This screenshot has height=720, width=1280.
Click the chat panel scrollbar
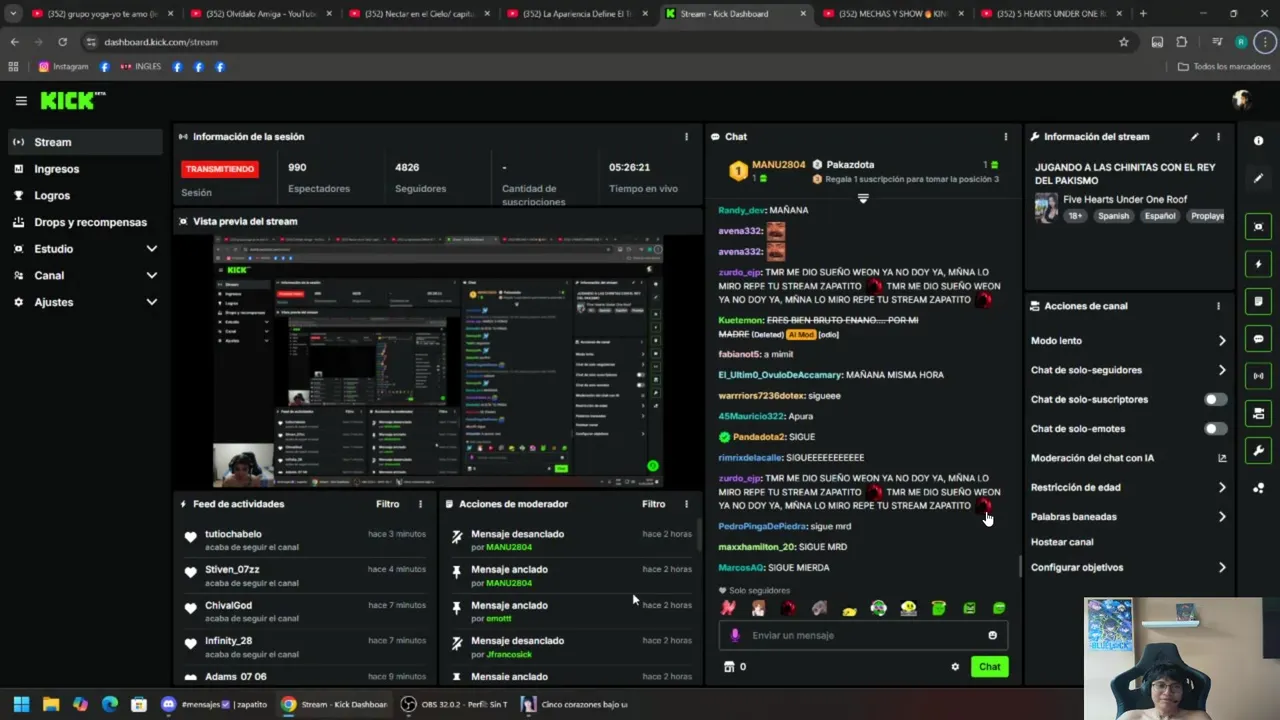1019,567
